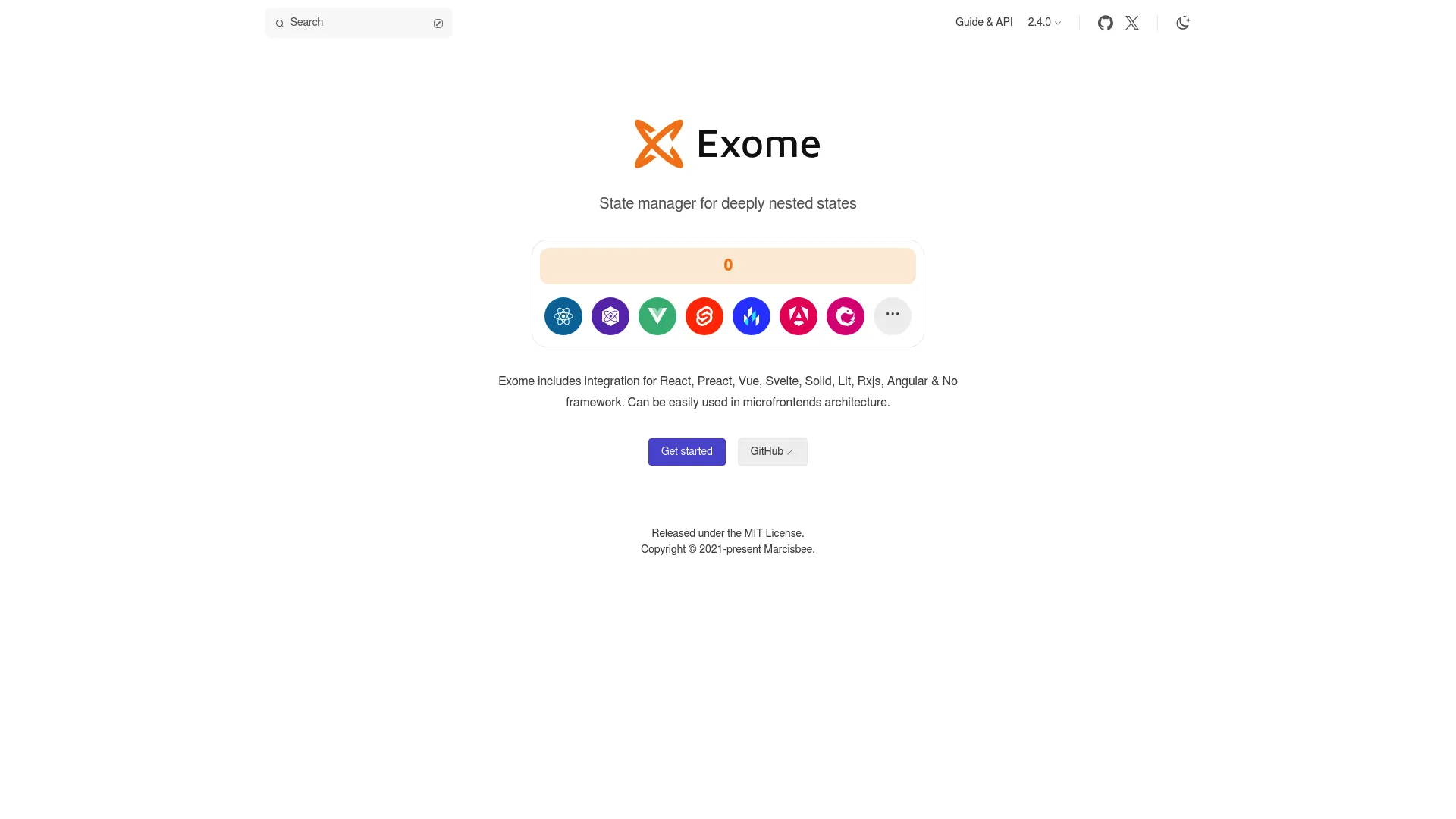
Task: Click the search input field
Action: pyautogui.click(x=357, y=22)
